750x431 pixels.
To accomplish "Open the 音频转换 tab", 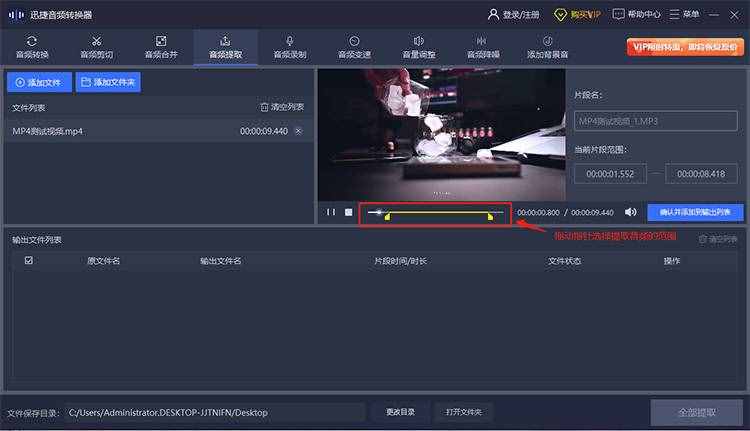I will click(32, 47).
